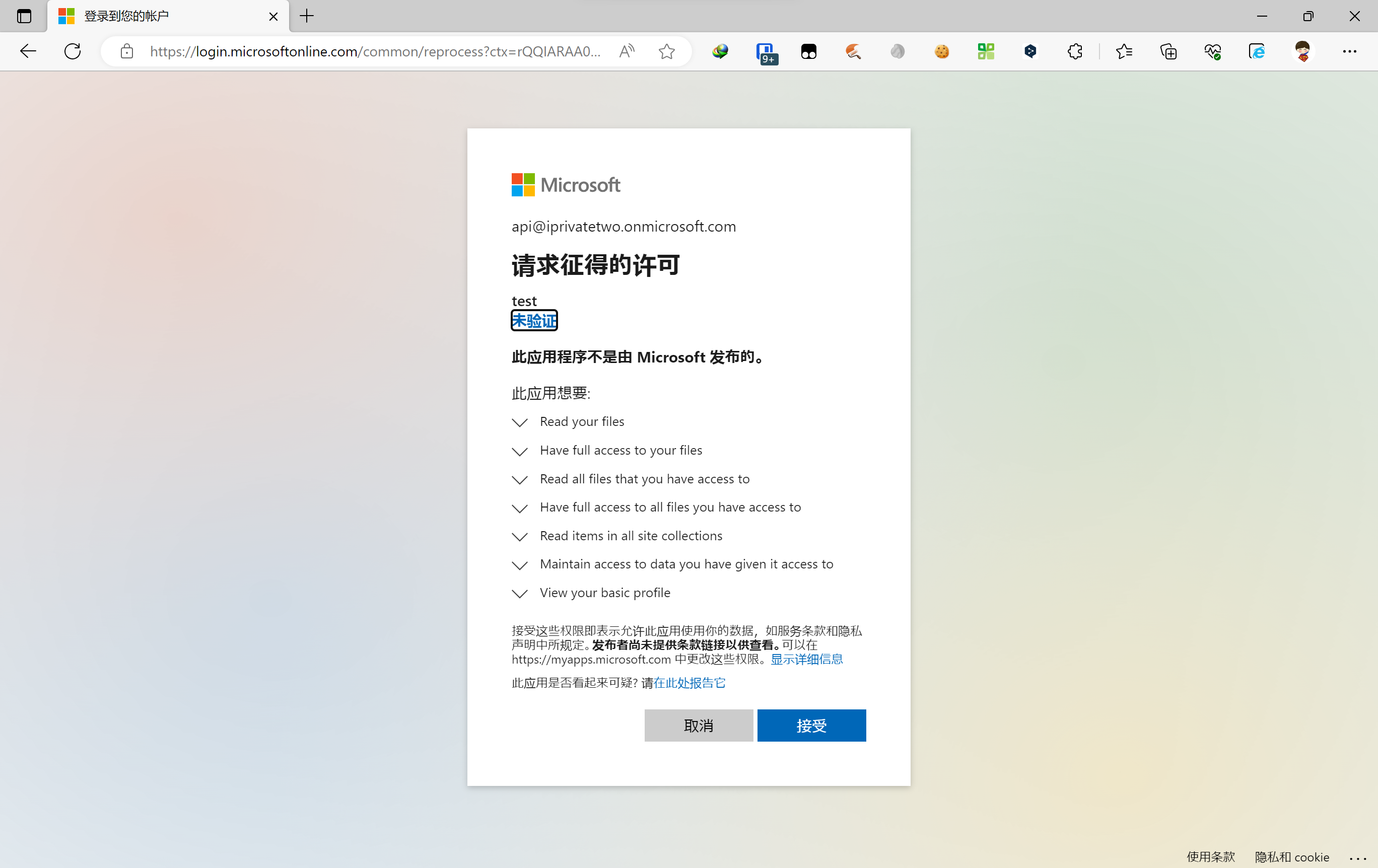Image resolution: width=1378 pixels, height=868 pixels.
Task: Click the api@iprivatetwo.onmicrosoft.com account text
Action: tap(624, 227)
